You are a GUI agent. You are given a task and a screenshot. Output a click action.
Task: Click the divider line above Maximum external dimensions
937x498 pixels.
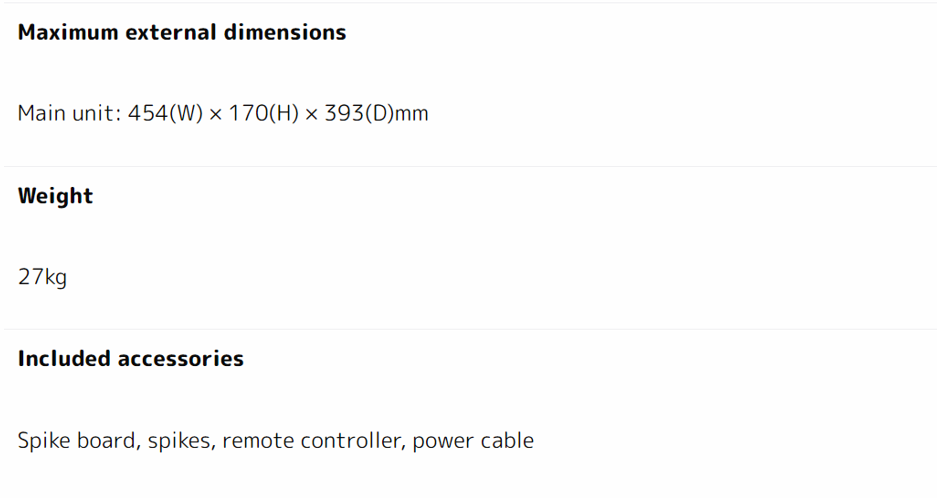click(468, 3)
